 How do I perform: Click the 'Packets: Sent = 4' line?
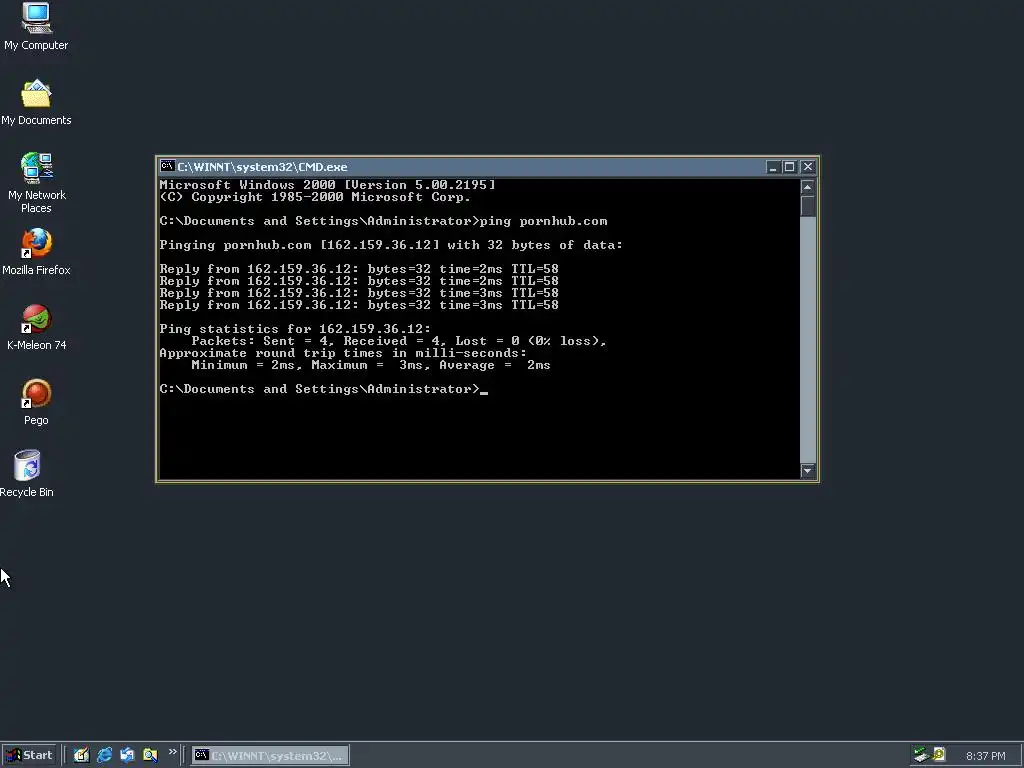(399, 341)
